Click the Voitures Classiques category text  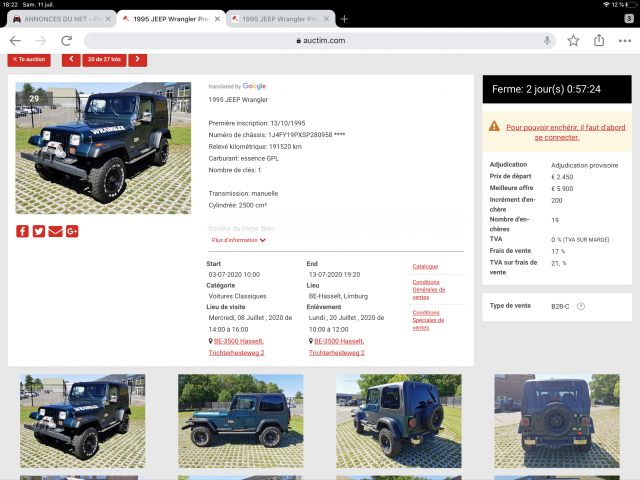point(237,296)
